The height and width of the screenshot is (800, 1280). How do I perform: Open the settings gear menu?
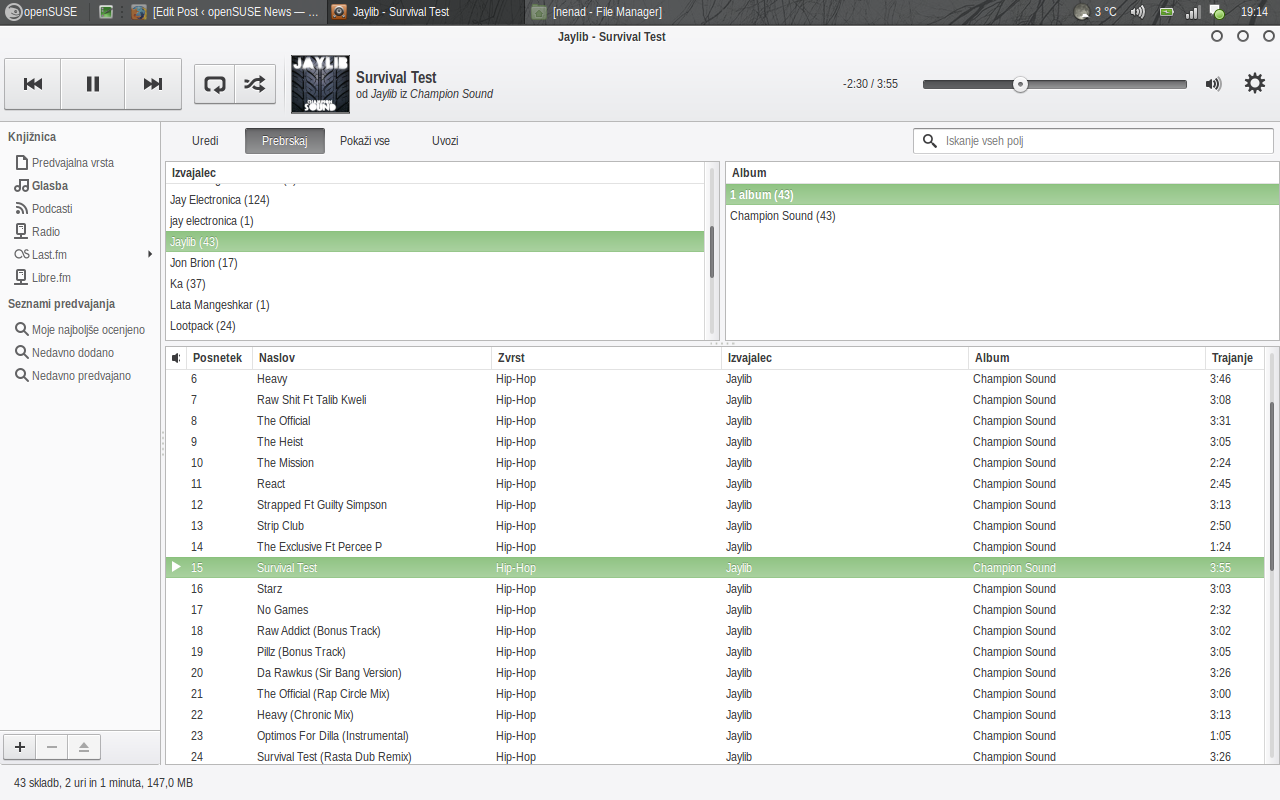[x=1255, y=83]
